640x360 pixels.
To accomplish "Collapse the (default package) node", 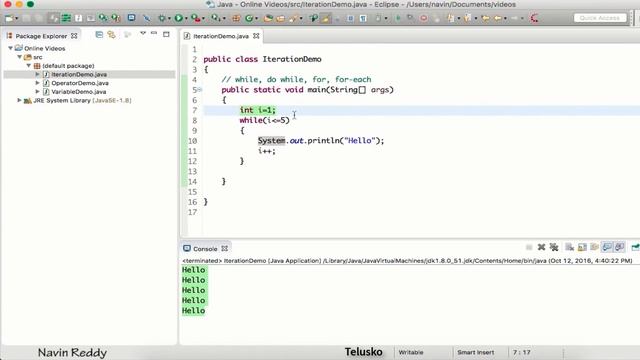I will pyautogui.click(x=29, y=66).
